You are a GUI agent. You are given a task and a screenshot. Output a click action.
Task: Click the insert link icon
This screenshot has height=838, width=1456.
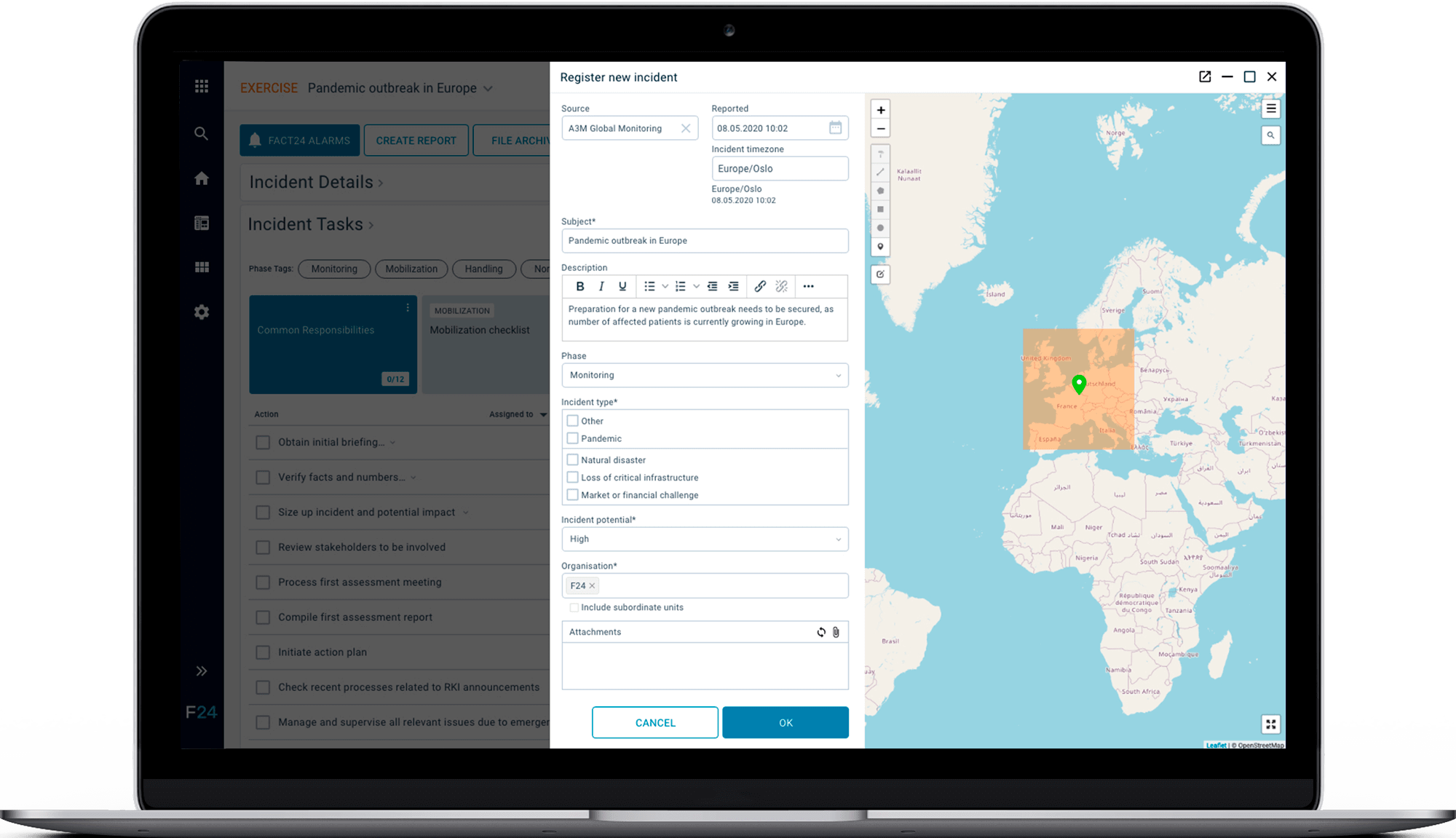pyautogui.click(x=759, y=286)
